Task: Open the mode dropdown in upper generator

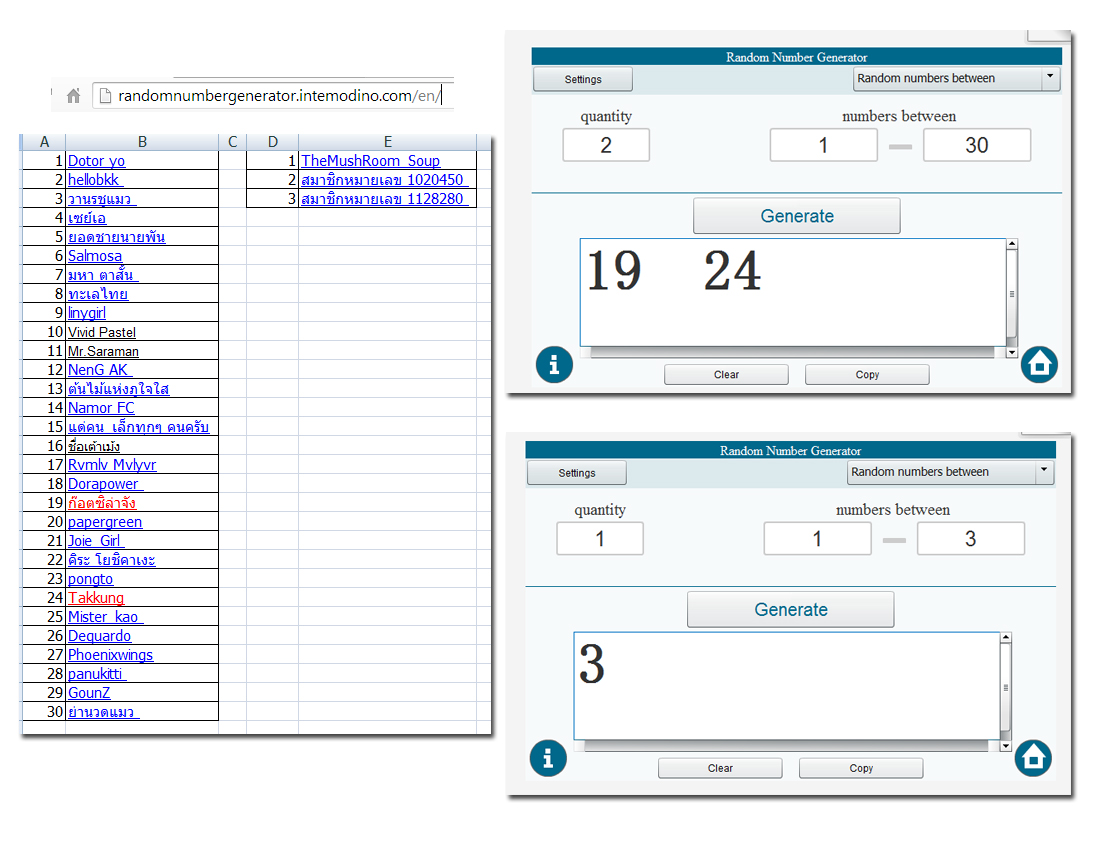Action: pyautogui.click(x=957, y=79)
